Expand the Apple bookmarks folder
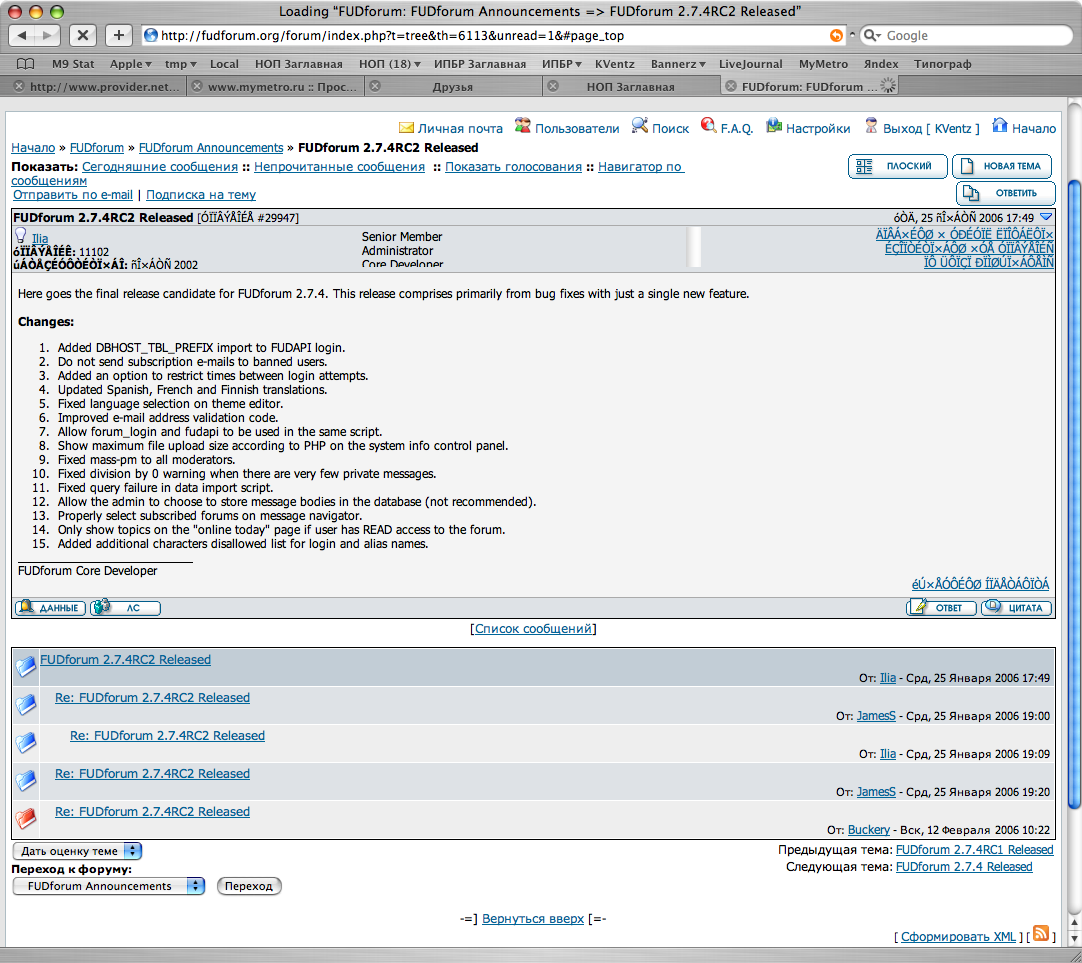The height and width of the screenshot is (963, 1082). coord(130,64)
